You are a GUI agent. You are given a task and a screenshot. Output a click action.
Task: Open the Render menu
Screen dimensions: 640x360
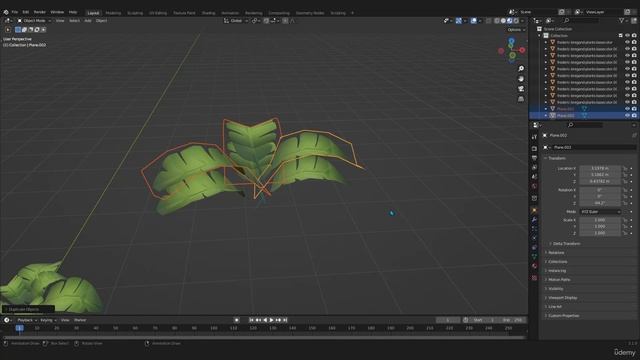click(x=40, y=12)
